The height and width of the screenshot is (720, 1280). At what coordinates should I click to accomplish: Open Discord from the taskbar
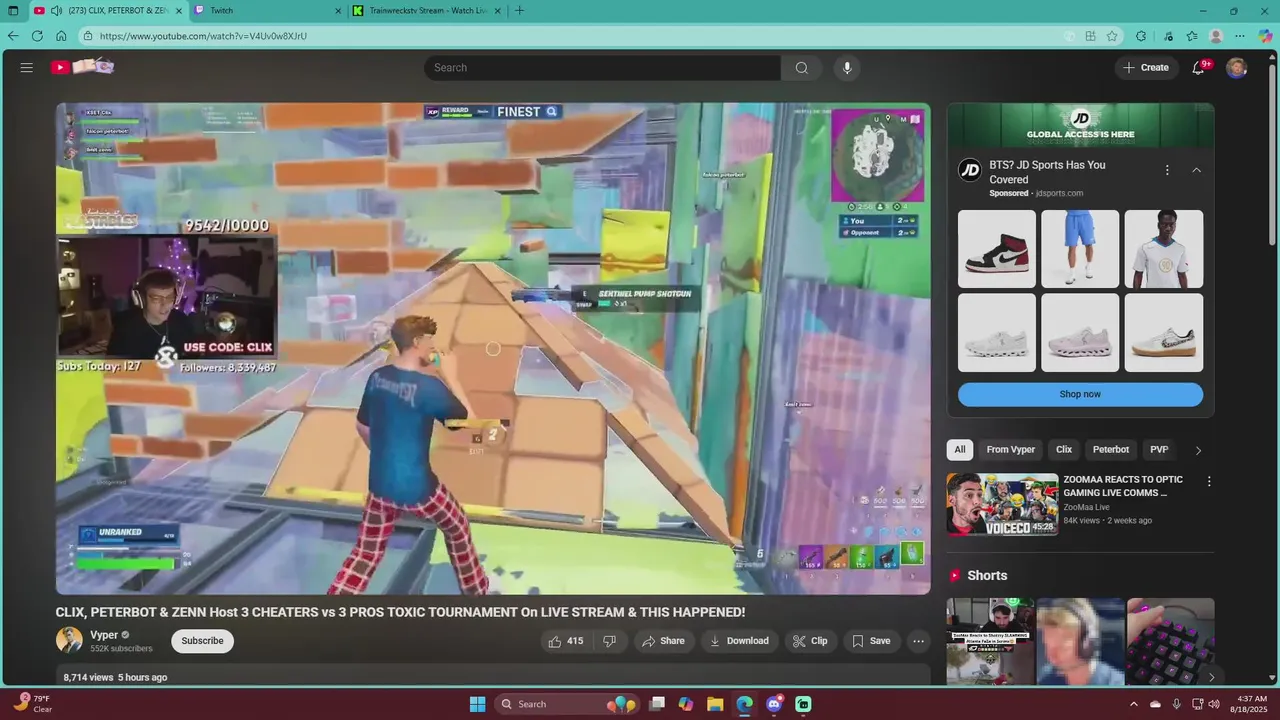point(774,704)
